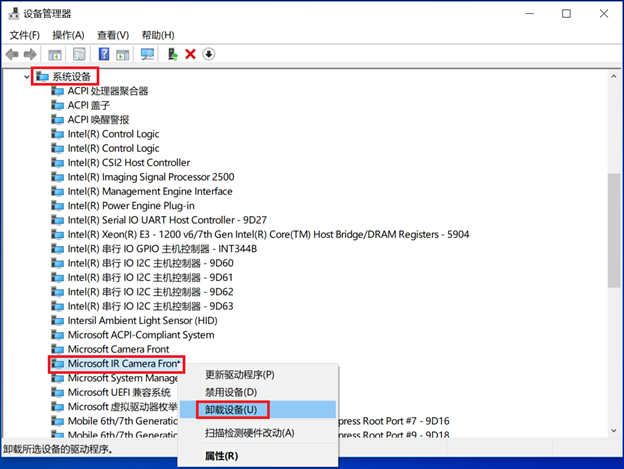Select Microsoft UEFI 兼容系统 device
Image resolution: width=624 pixels, height=469 pixels.
119,392
